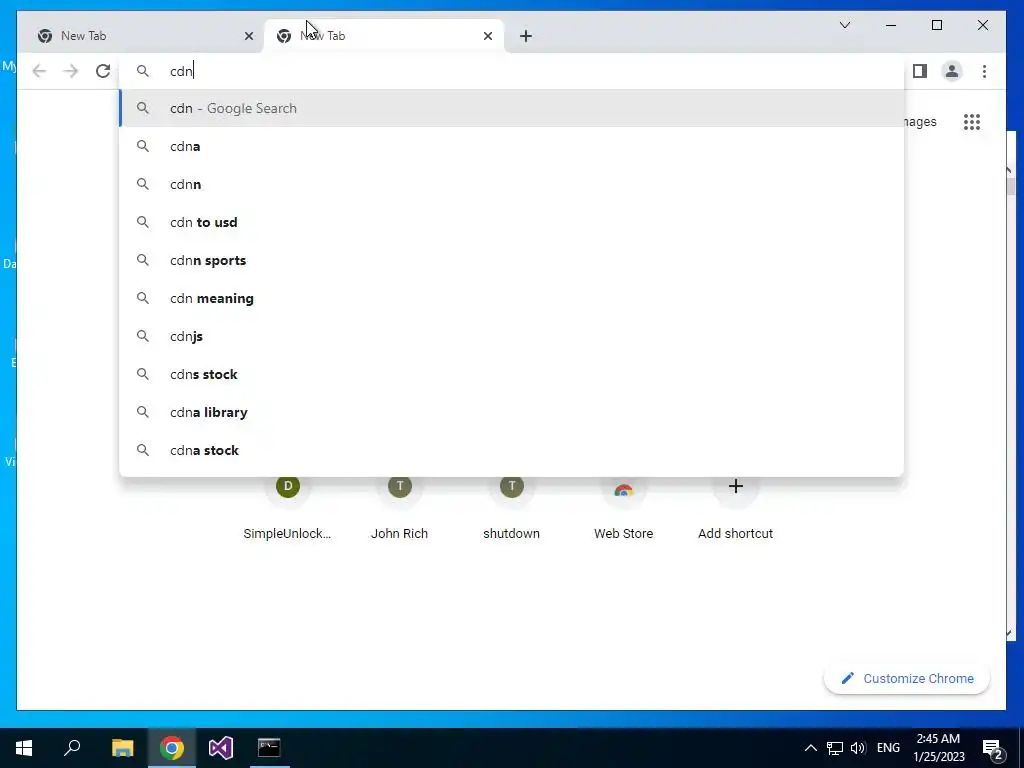The image size is (1024, 768).
Task: Open the Windows Start menu
Action: point(24,747)
